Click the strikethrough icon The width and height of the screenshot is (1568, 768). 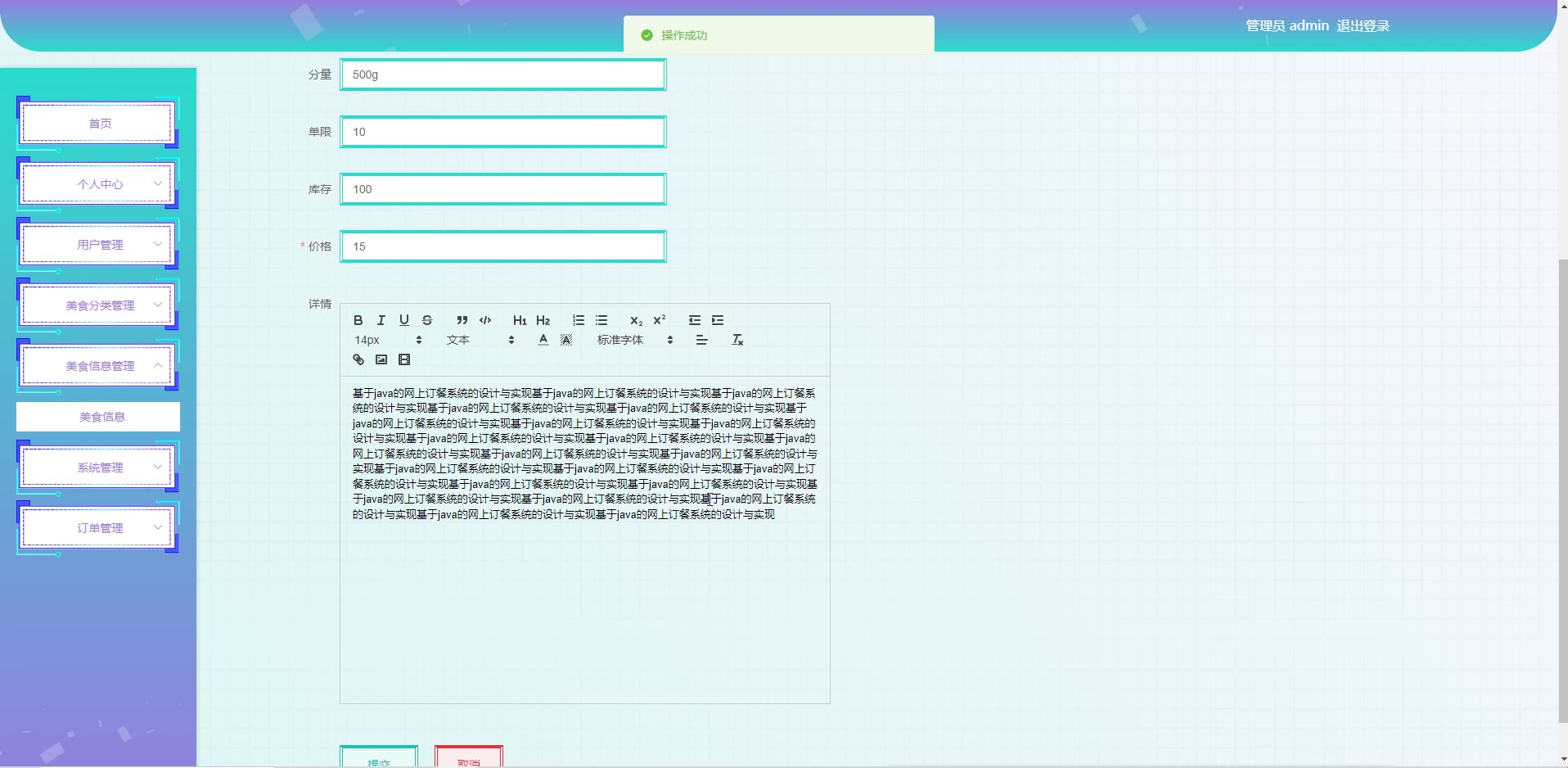point(426,320)
